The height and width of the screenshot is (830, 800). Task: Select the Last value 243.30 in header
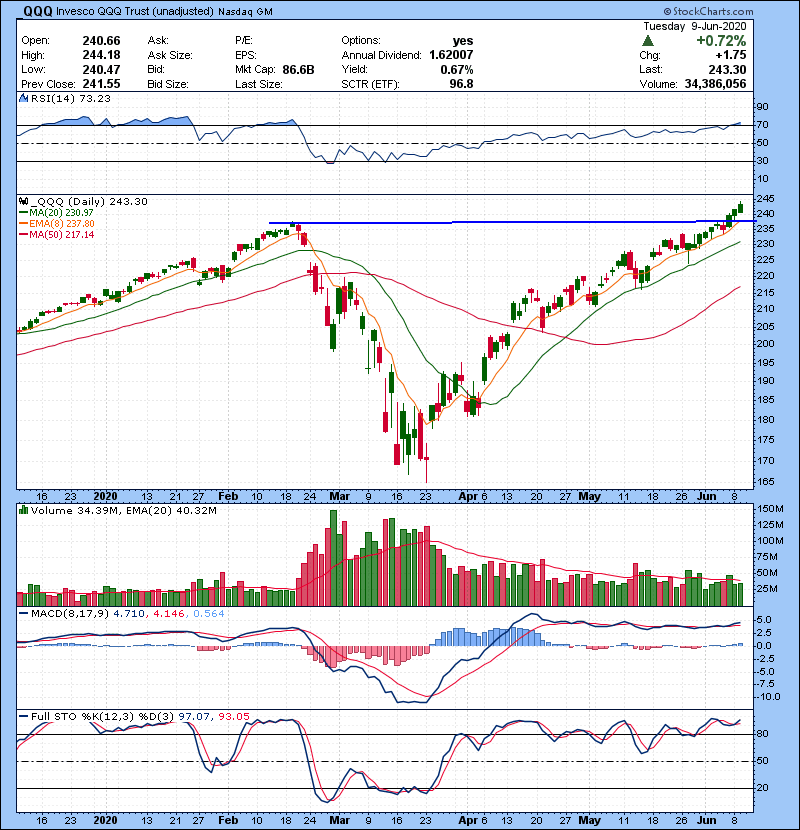(727, 70)
